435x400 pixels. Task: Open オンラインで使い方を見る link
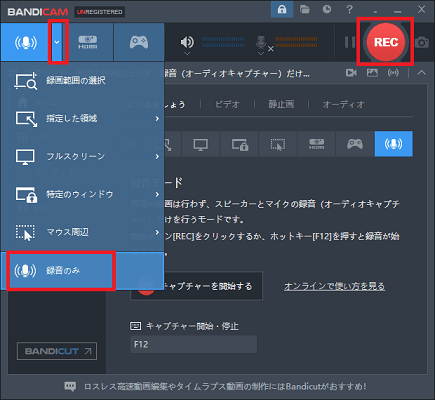(x=334, y=286)
